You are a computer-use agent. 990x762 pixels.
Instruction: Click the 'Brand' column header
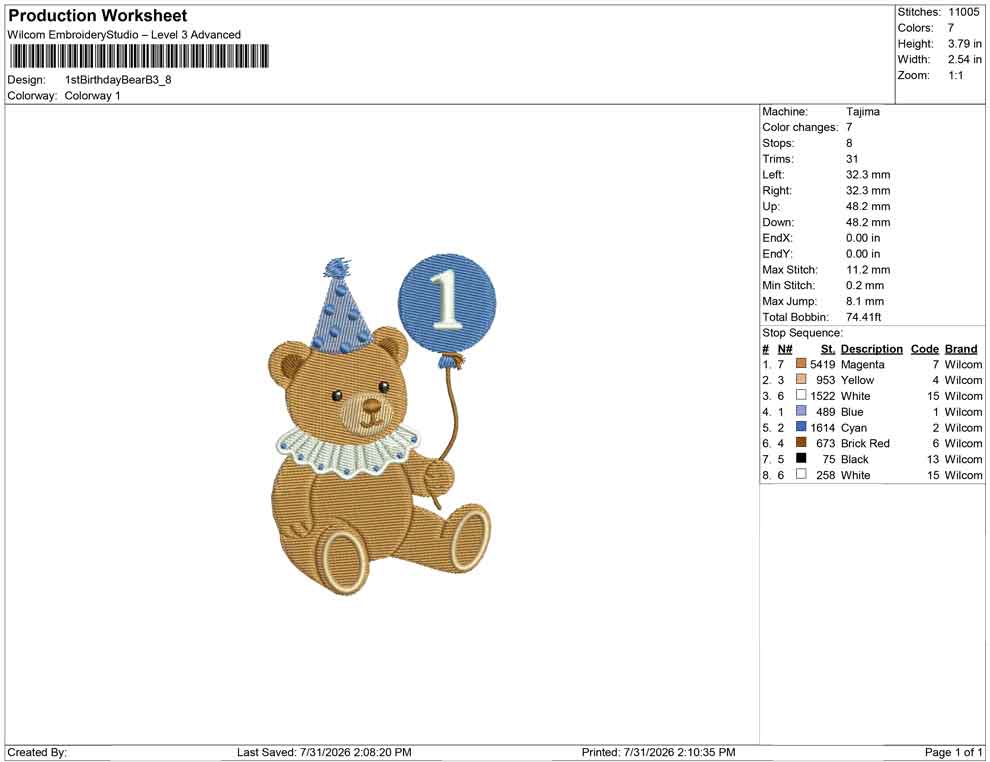pyautogui.click(x=961, y=349)
